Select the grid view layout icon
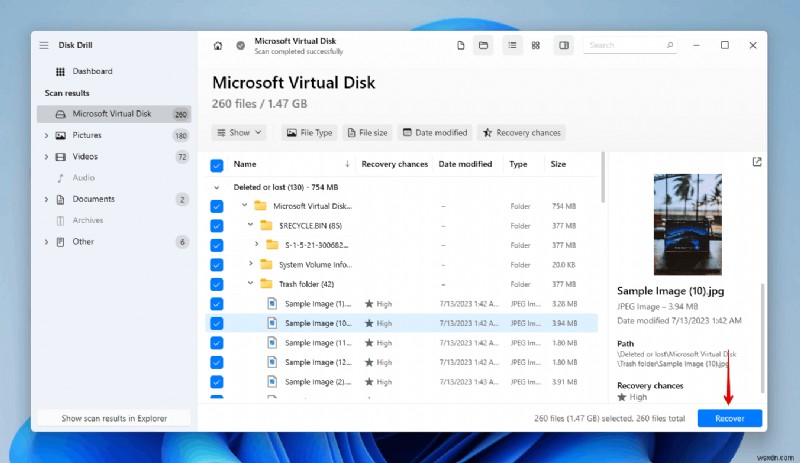This screenshot has width=800, height=463. click(x=536, y=45)
